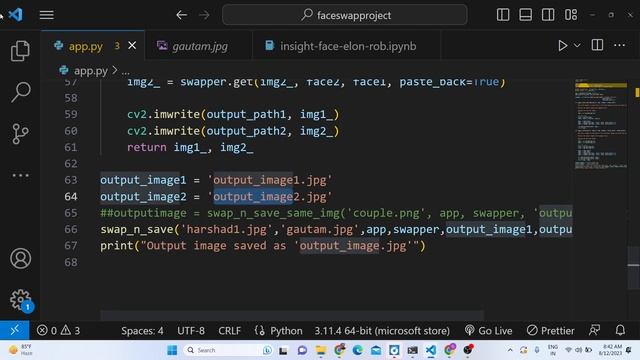Click 'output_image1.jpg' string on line 63

click(x=270, y=180)
